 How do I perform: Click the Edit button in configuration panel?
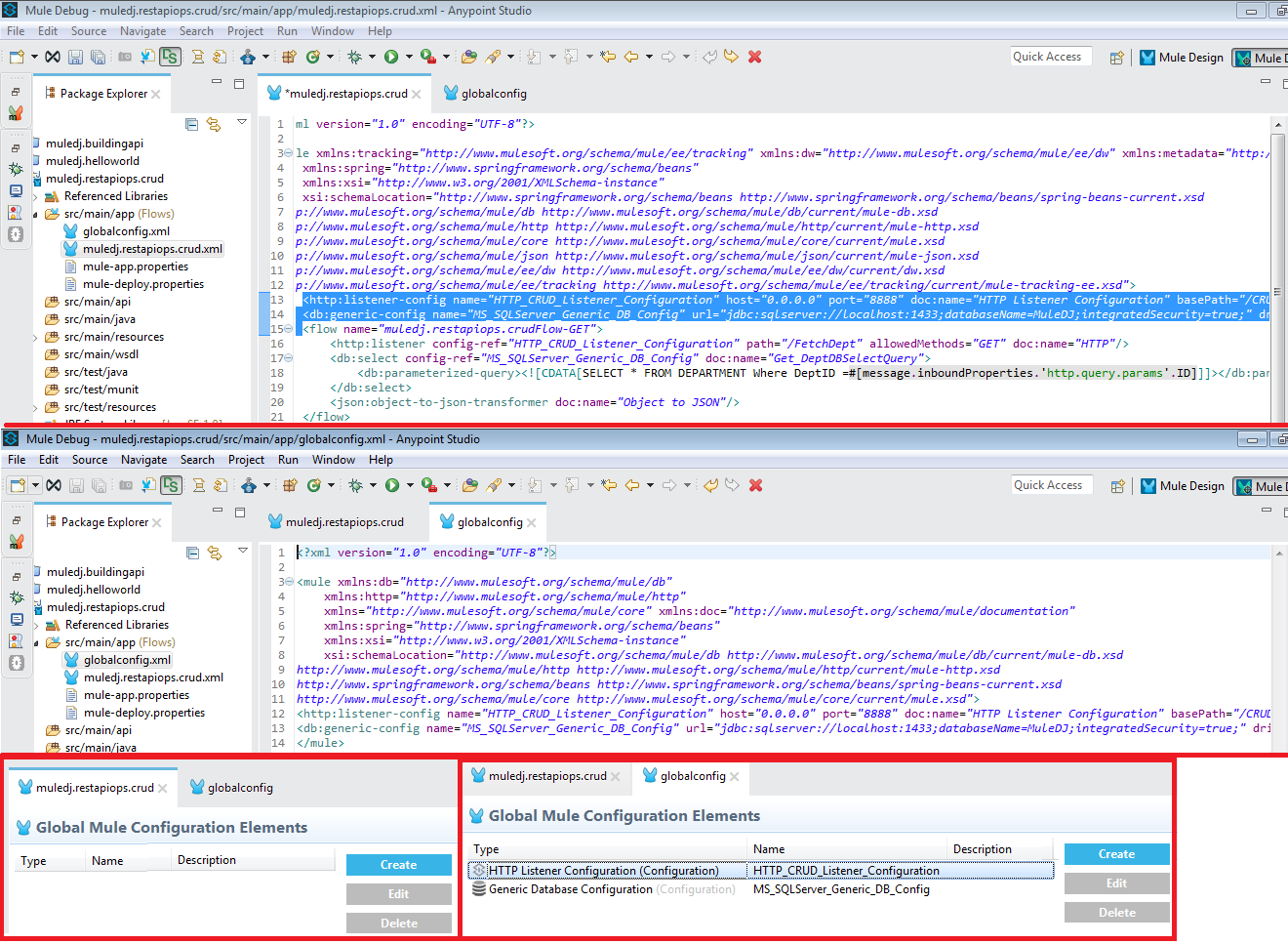1116,882
